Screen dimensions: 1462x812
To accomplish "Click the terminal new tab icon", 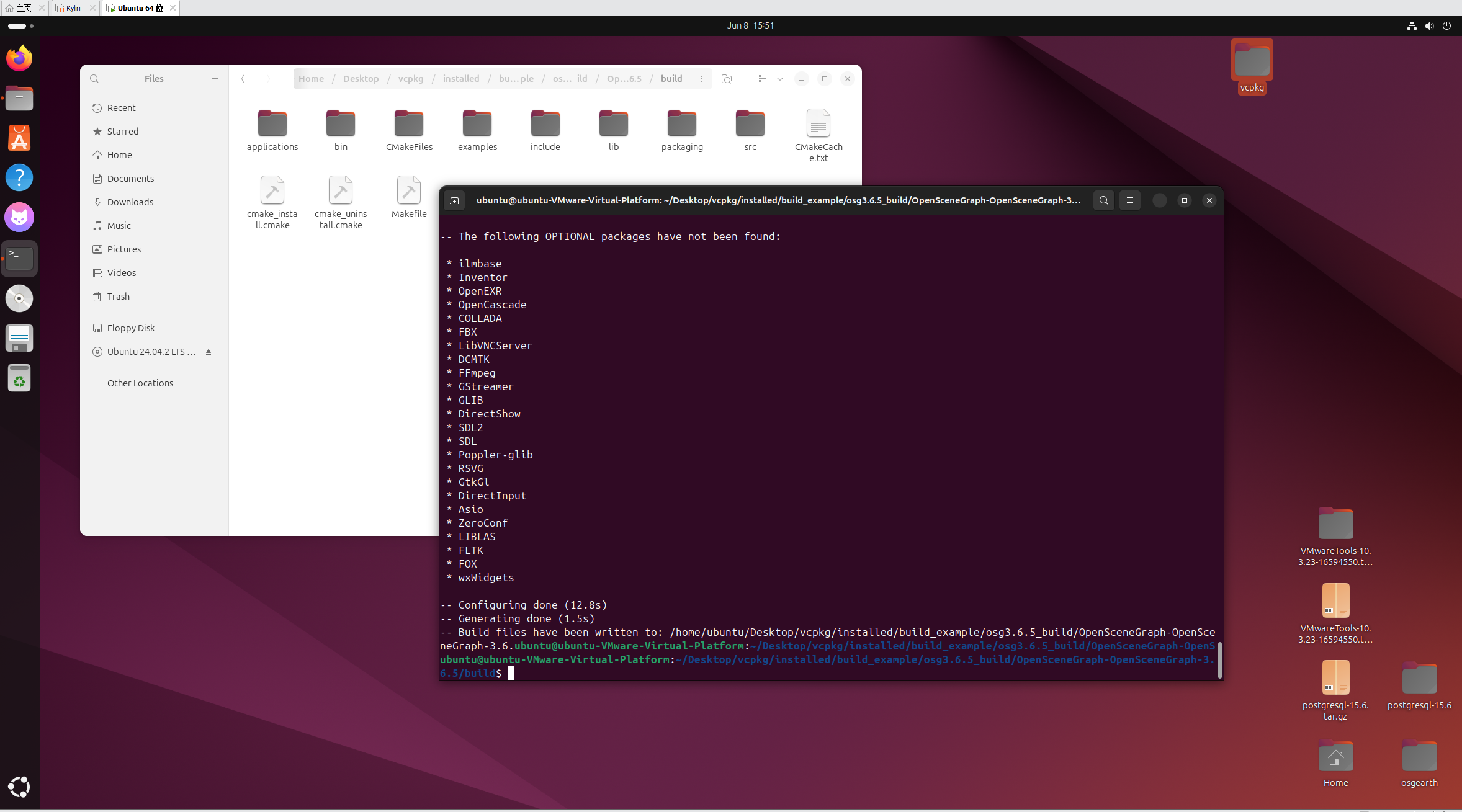I will coord(454,200).
